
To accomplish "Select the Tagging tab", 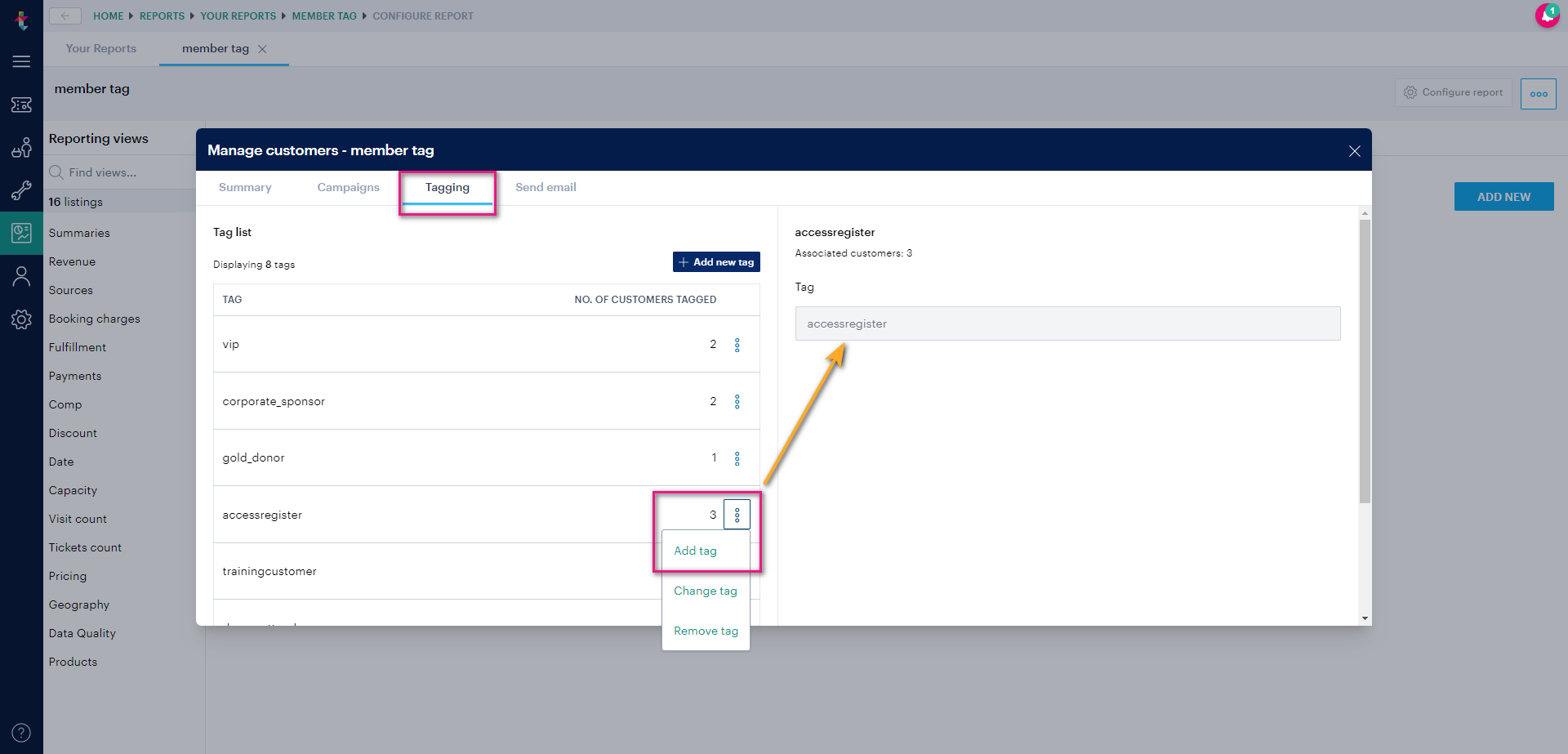I will click(448, 187).
